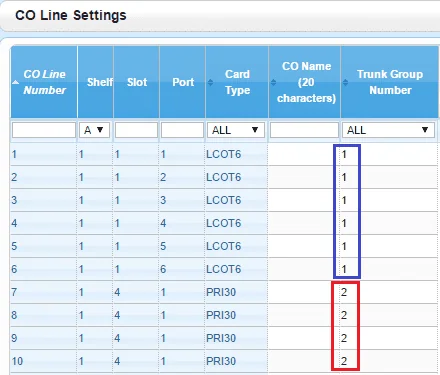Select CO line number 5 row
Viewport: 440px width, 375px height.
coord(223,246)
